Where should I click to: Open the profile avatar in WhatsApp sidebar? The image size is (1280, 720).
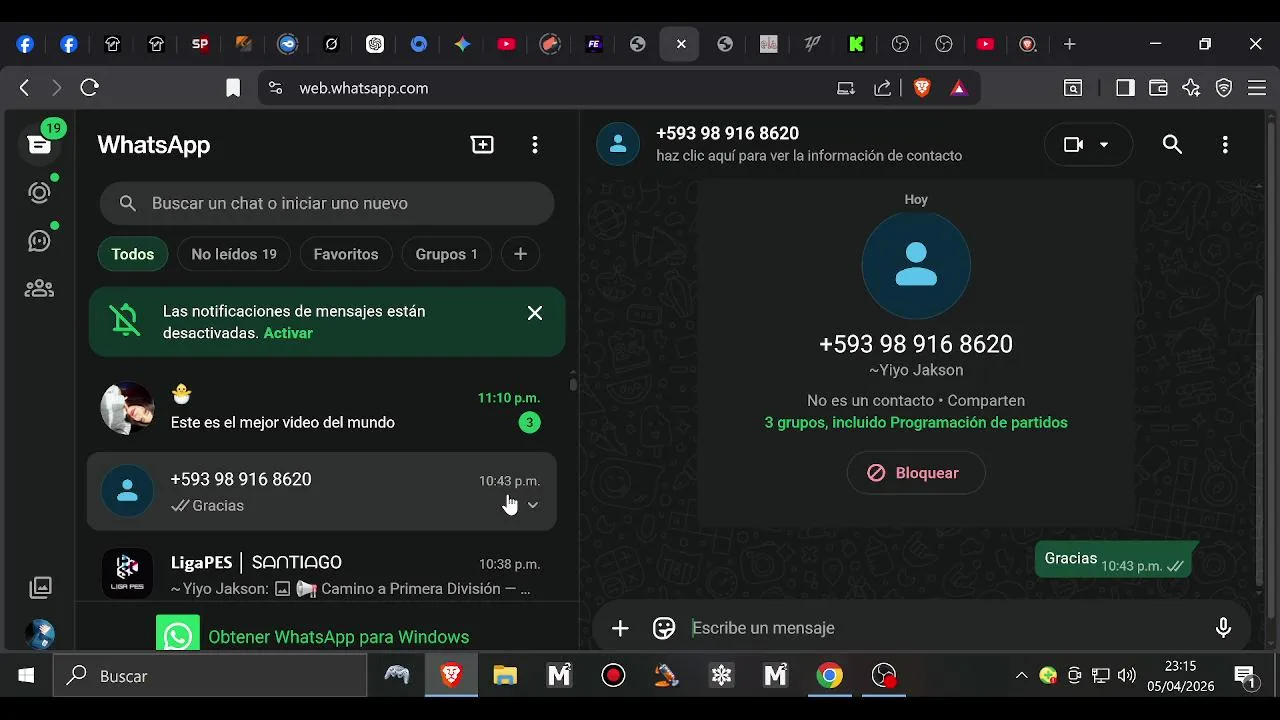40,634
